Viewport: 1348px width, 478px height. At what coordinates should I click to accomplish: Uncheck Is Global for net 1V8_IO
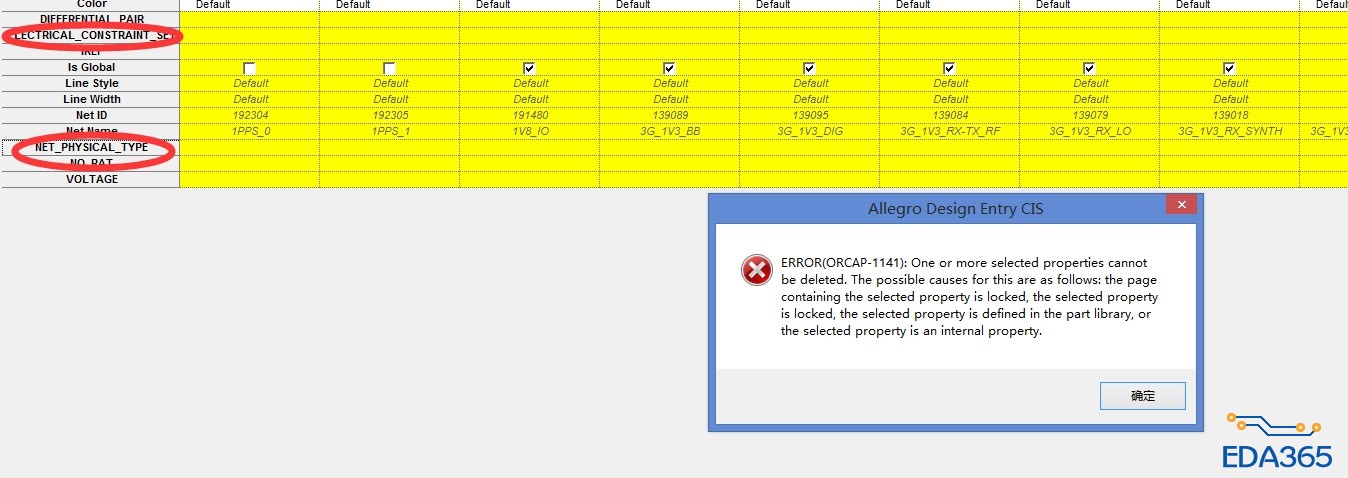click(529, 67)
